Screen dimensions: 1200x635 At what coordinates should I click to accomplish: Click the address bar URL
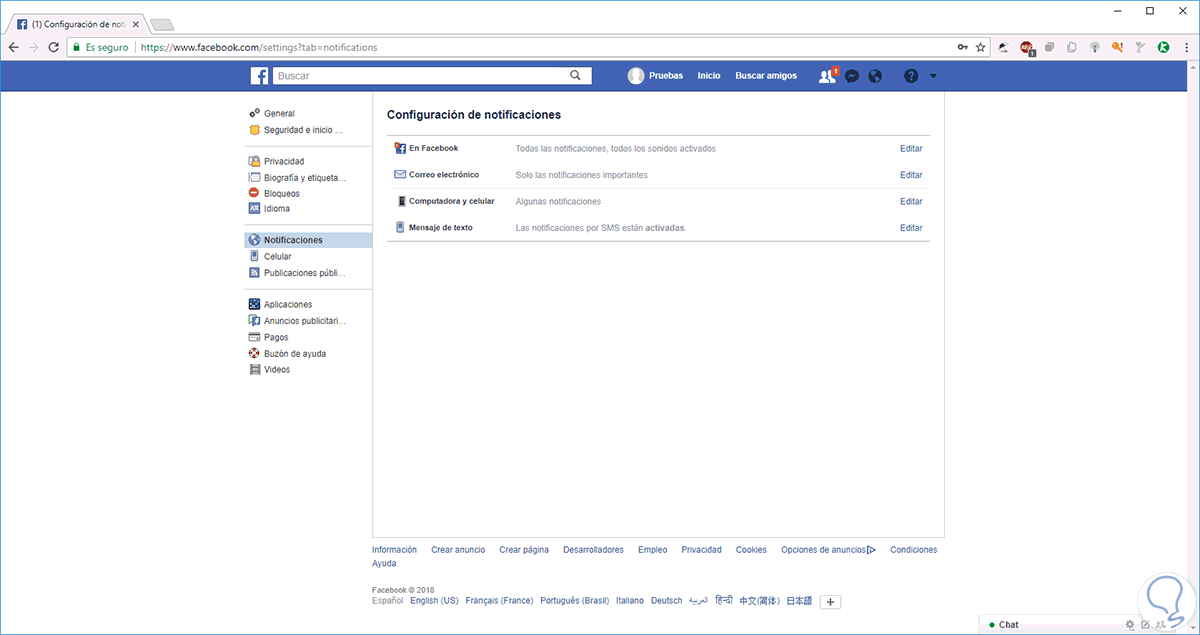click(259, 47)
